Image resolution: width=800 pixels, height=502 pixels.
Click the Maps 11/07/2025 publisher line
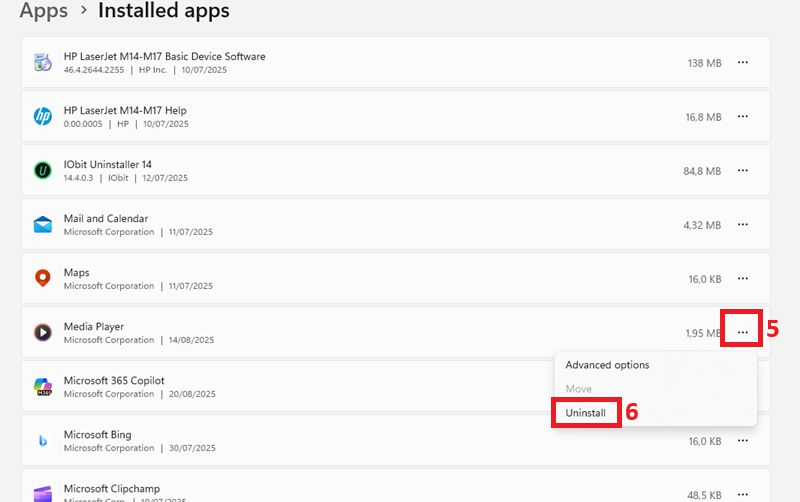click(x=138, y=286)
